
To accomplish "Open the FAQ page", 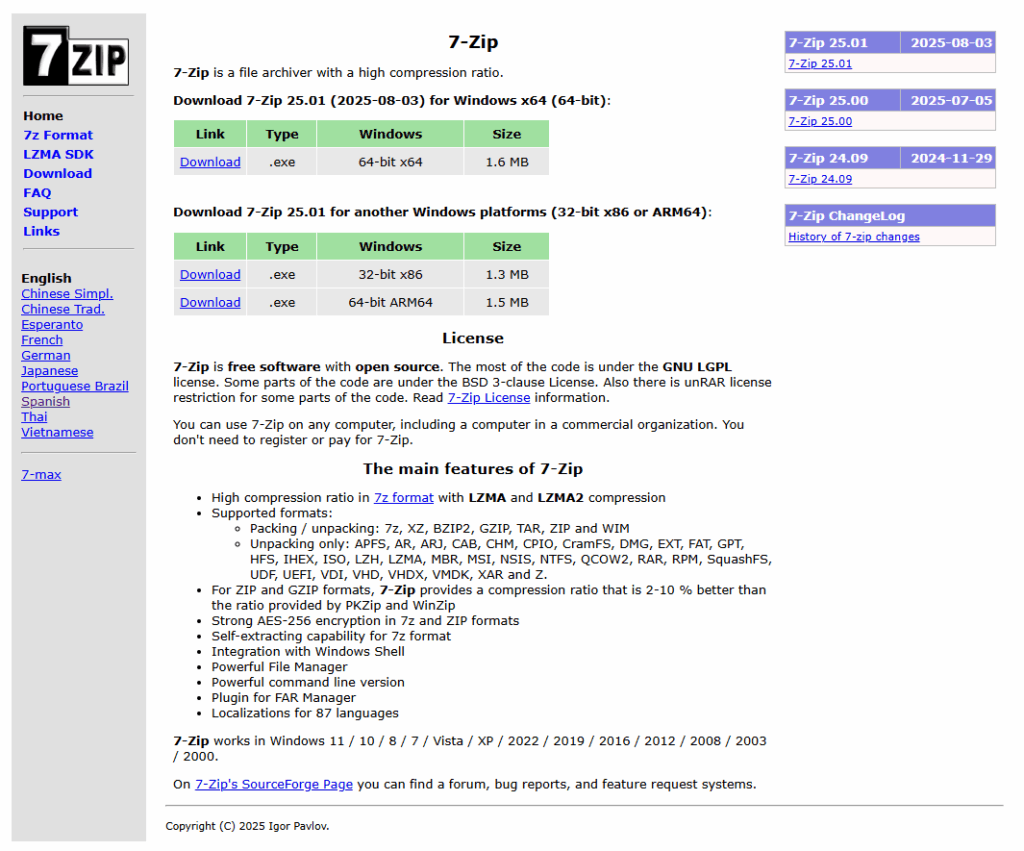I will click(x=37, y=192).
